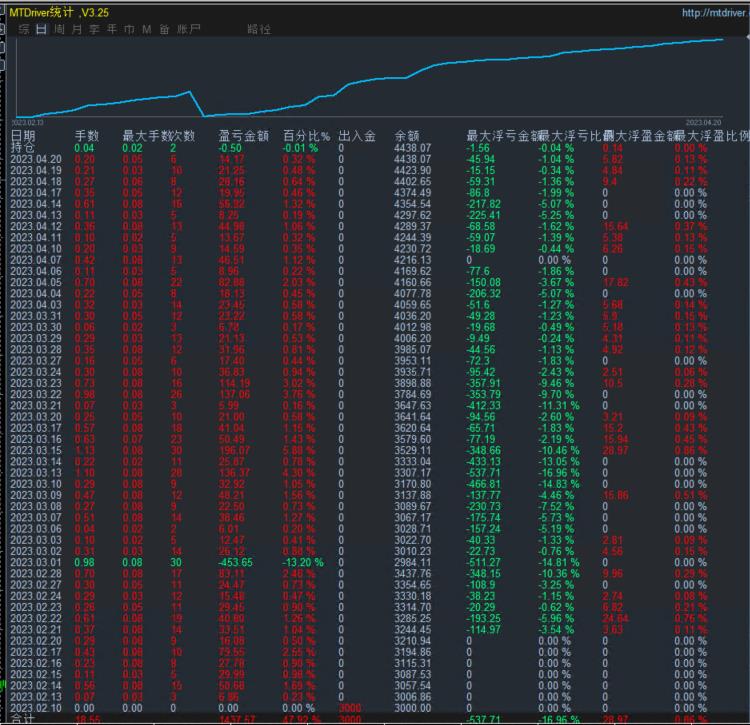The image size is (750, 725).
Task: Click the 3529.11 balance cell
Action: click(412, 450)
